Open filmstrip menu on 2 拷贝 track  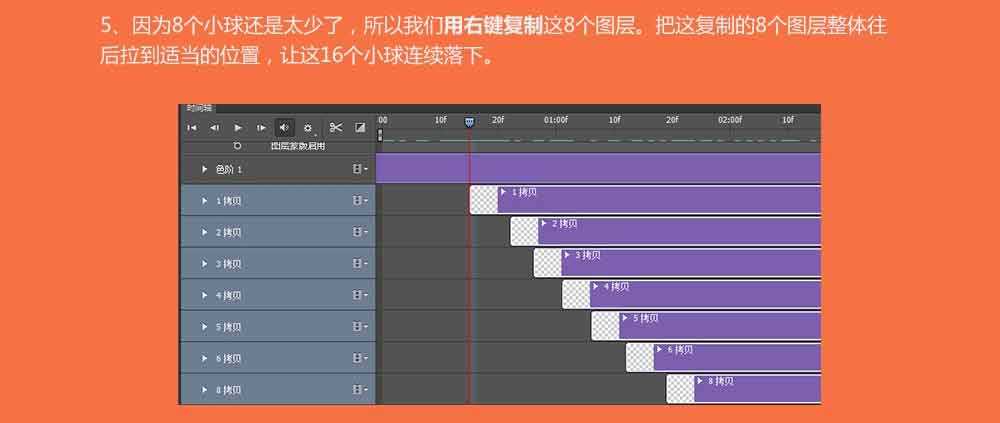(358, 233)
